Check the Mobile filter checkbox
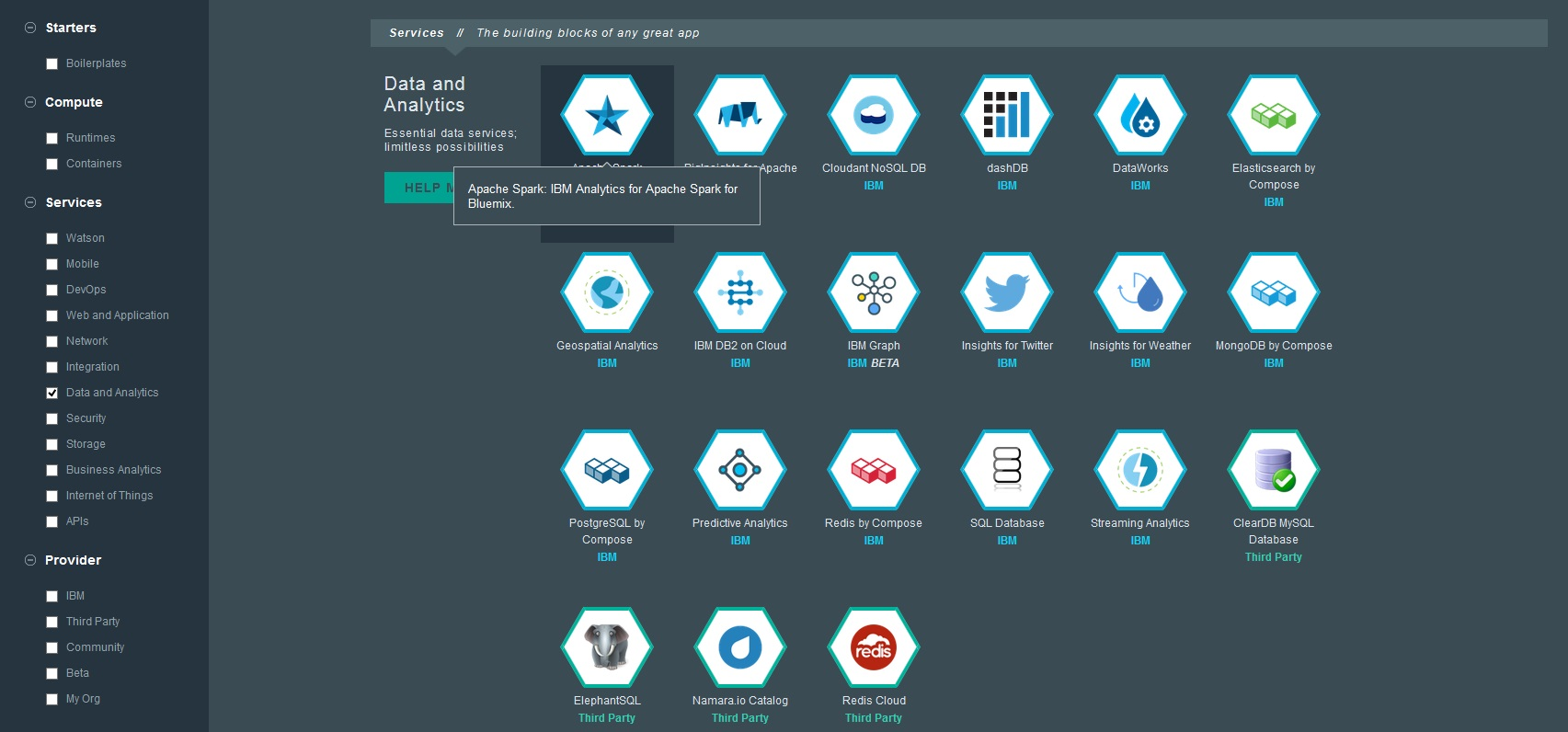This screenshot has width=1568, height=732. (x=52, y=265)
